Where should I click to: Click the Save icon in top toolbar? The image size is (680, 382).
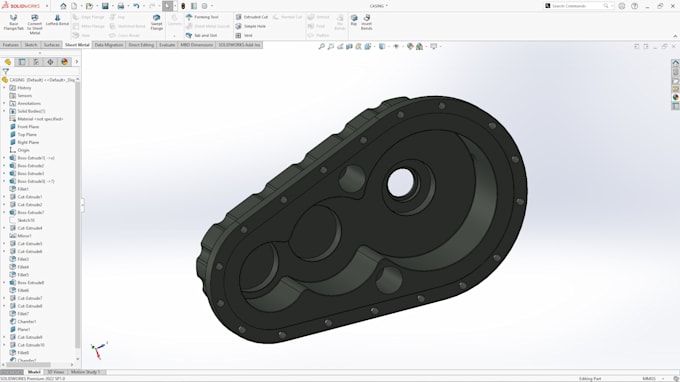point(105,6)
